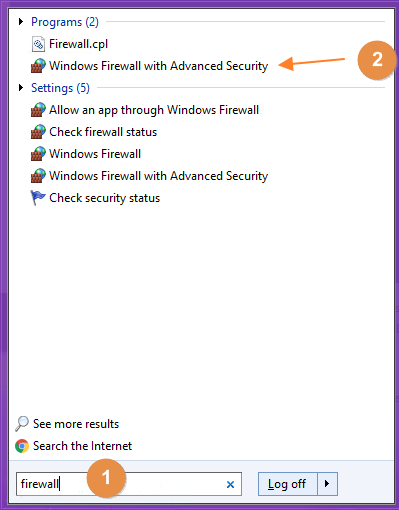The width and height of the screenshot is (399, 510).
Task: Select the Programs (2) group header
Action: [65, 22]
